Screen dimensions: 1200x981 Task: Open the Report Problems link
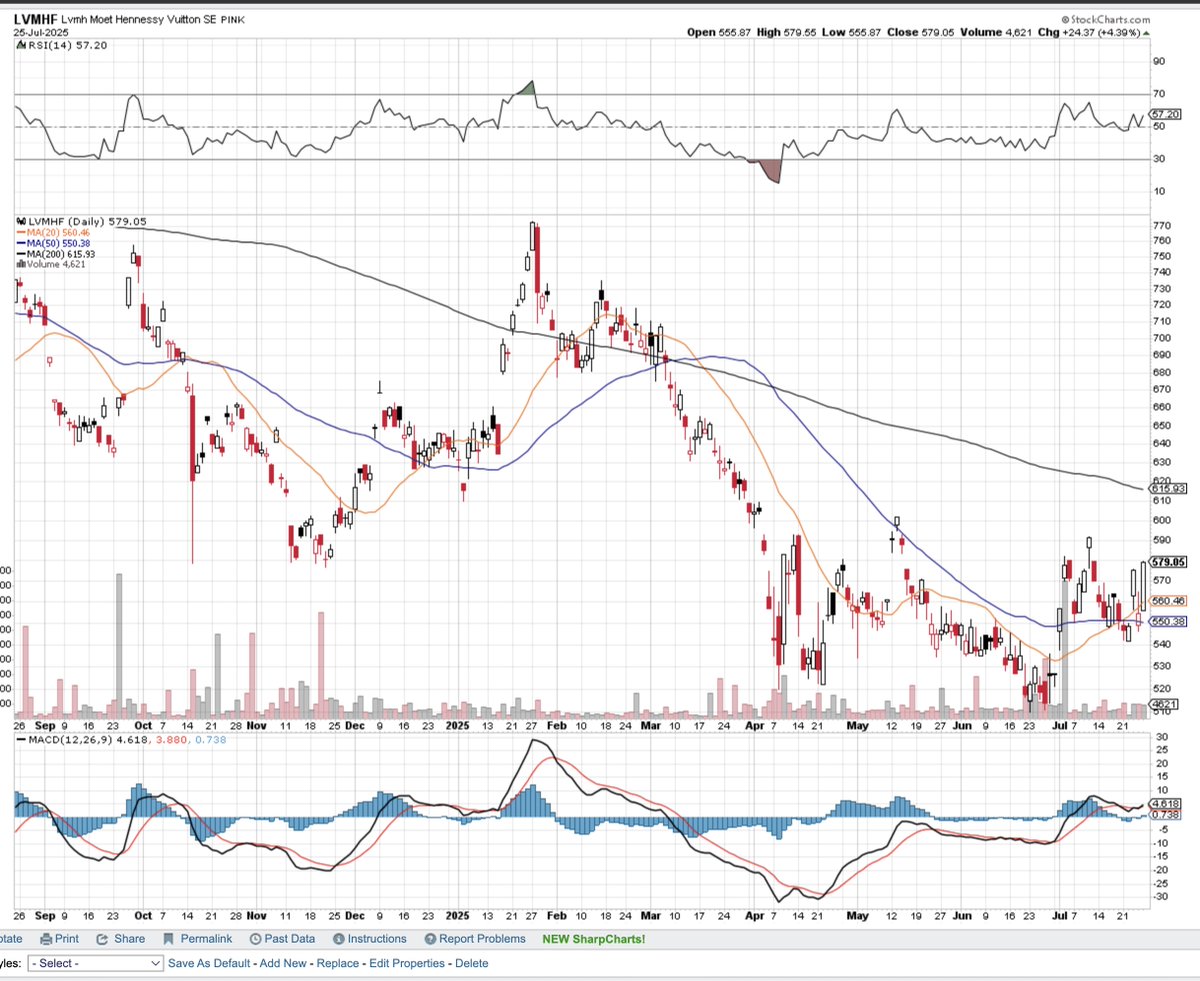point(482,939)
